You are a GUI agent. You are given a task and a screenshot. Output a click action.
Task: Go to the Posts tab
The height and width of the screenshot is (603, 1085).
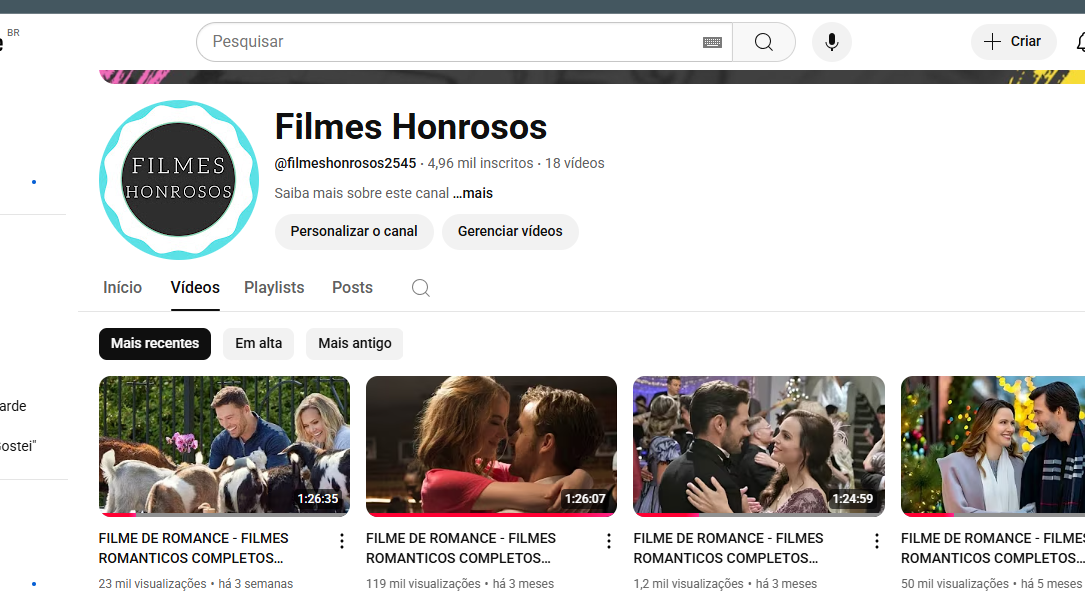[352, 287]
